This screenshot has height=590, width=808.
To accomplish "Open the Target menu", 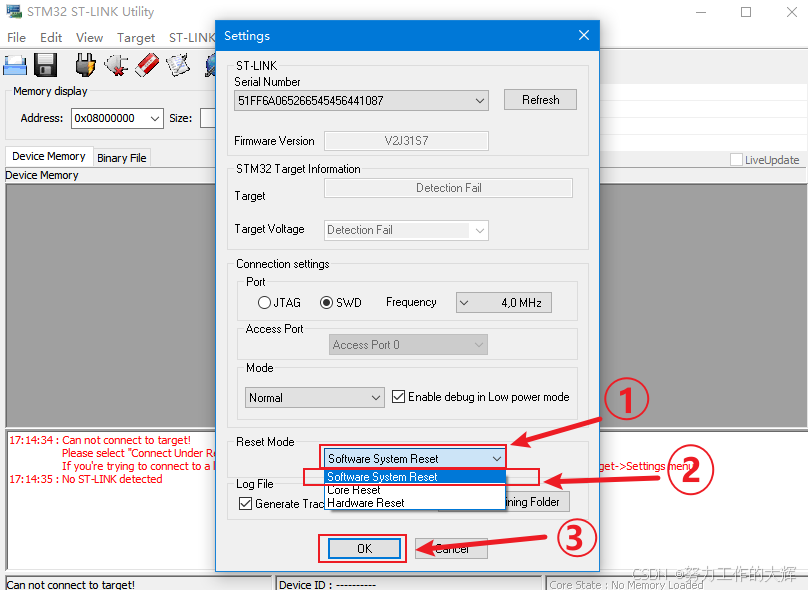I will tap(136, 38).
